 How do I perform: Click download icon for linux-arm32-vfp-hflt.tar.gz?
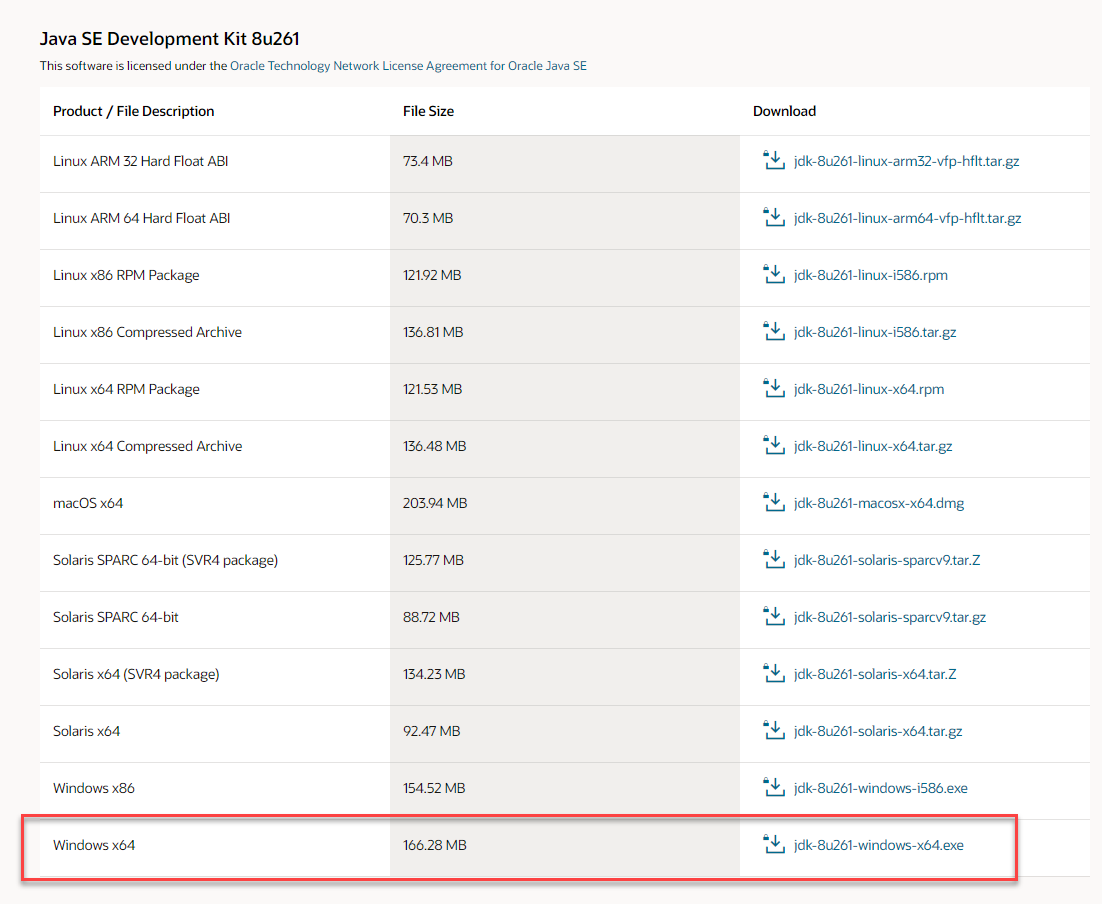[774, 160]
